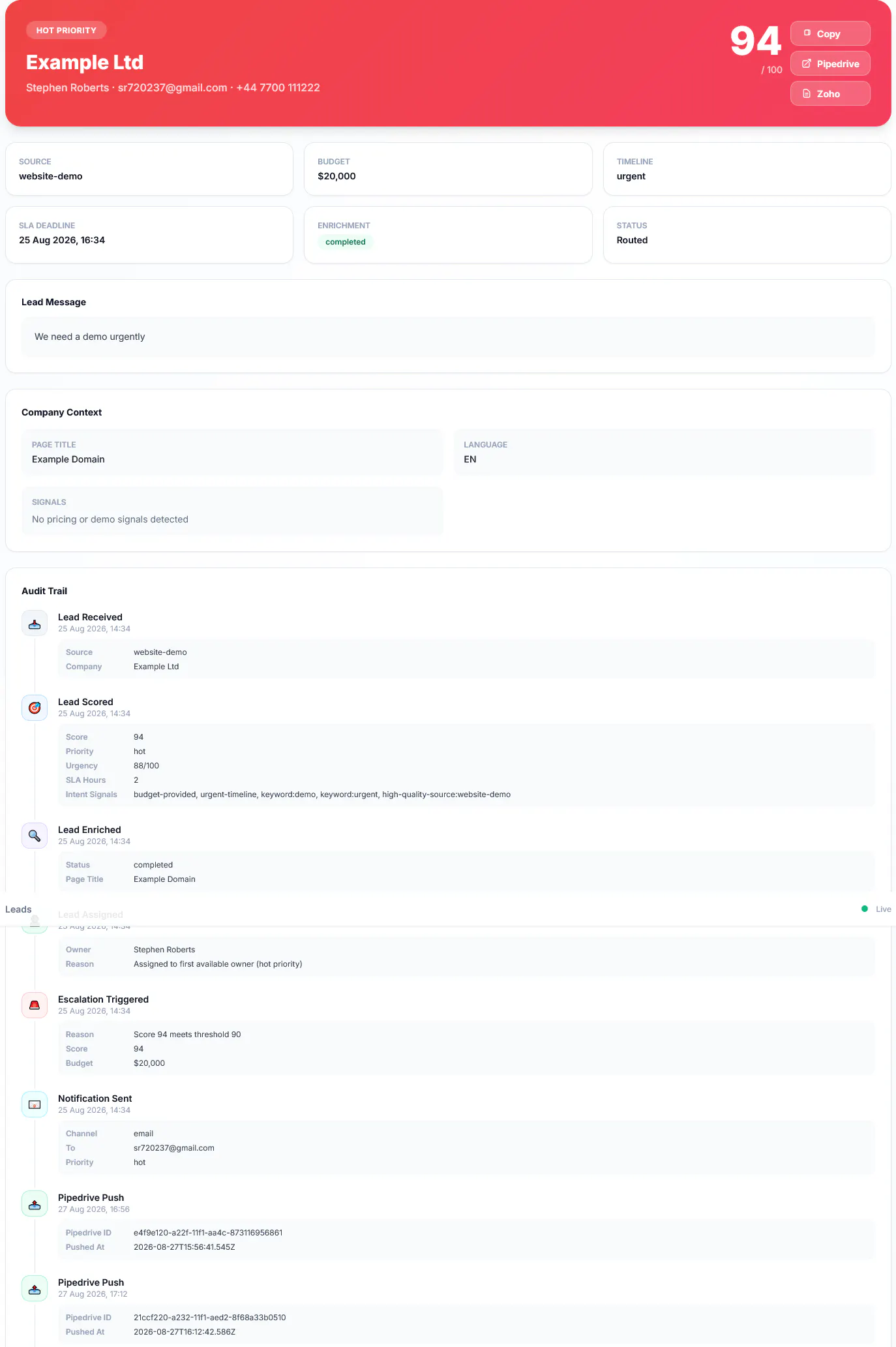Click the Notification Sent envelope icon
Image resolution: width=896 pixels, height=1347 pixels.
[35, 1104]
